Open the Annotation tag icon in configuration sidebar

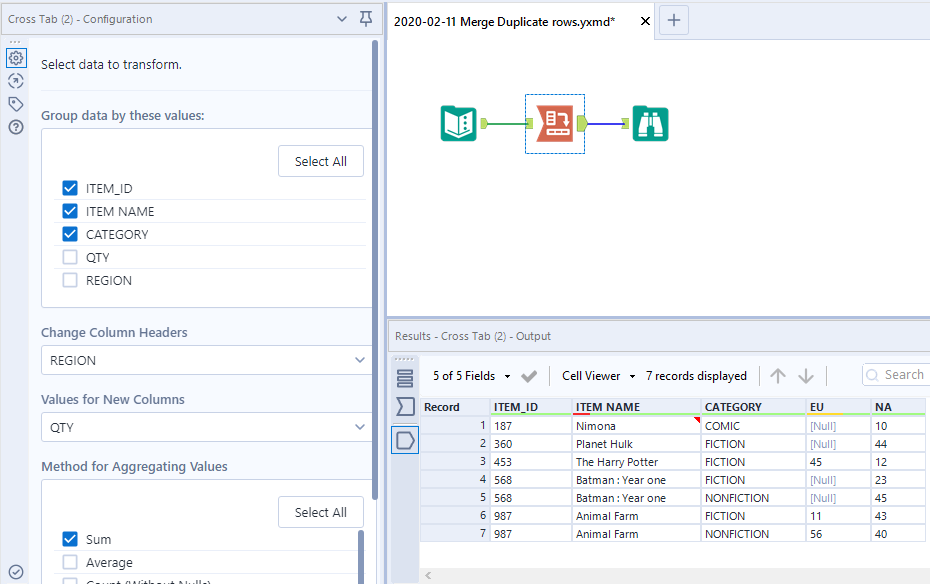coord(16,104)
